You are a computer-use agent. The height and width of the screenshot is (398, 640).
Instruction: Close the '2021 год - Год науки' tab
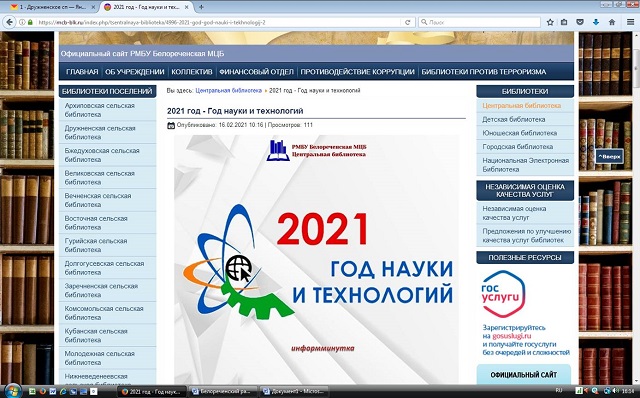tap(187, 7)
